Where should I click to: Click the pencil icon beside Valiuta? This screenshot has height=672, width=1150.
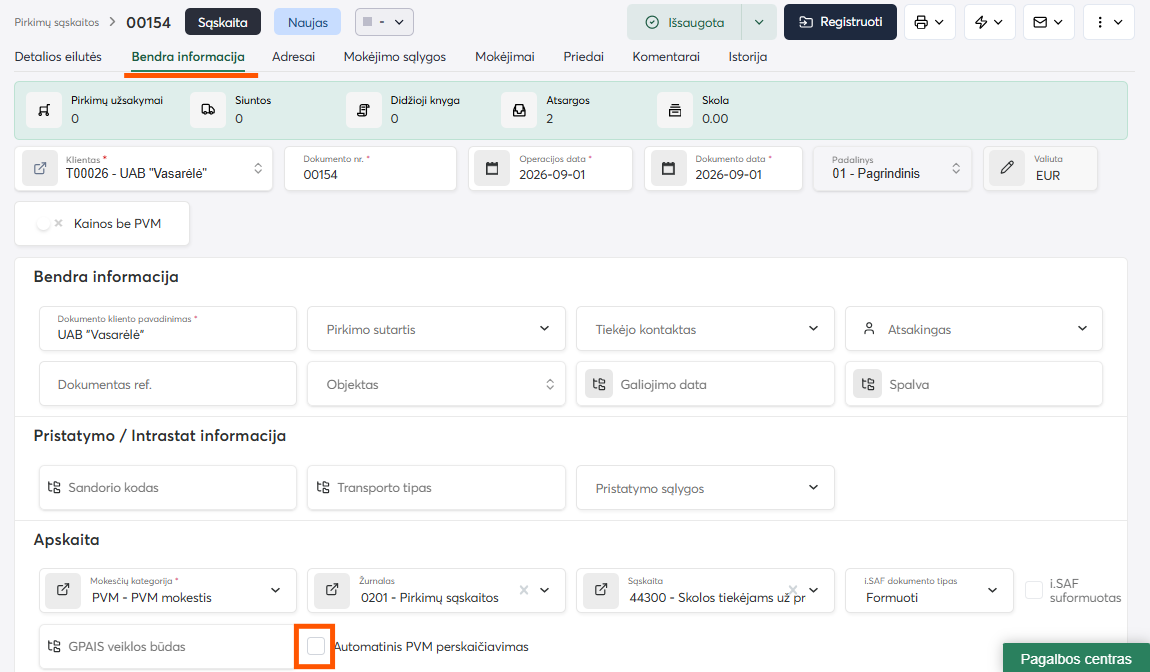1007,169
